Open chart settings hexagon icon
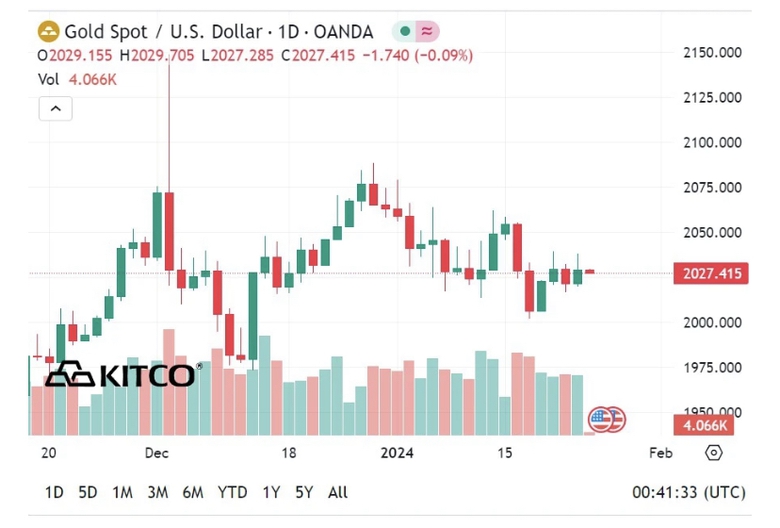Image resolution: width=780 pixels, height=528 pixels. click(714, 453)
